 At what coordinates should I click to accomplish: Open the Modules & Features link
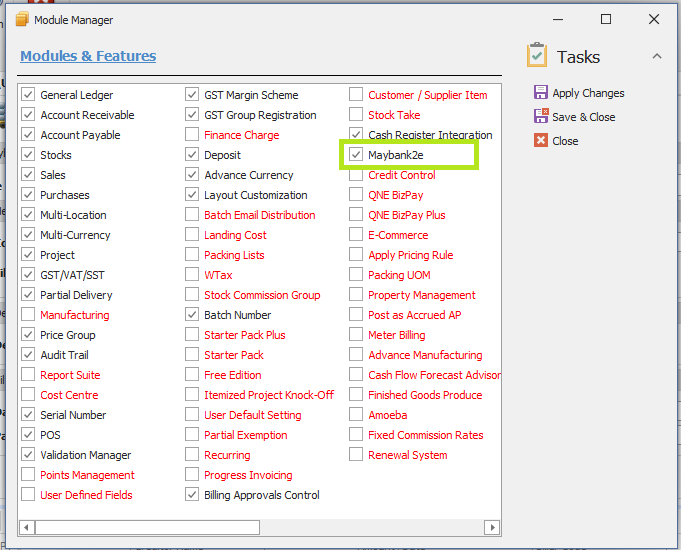coord(88,56)
